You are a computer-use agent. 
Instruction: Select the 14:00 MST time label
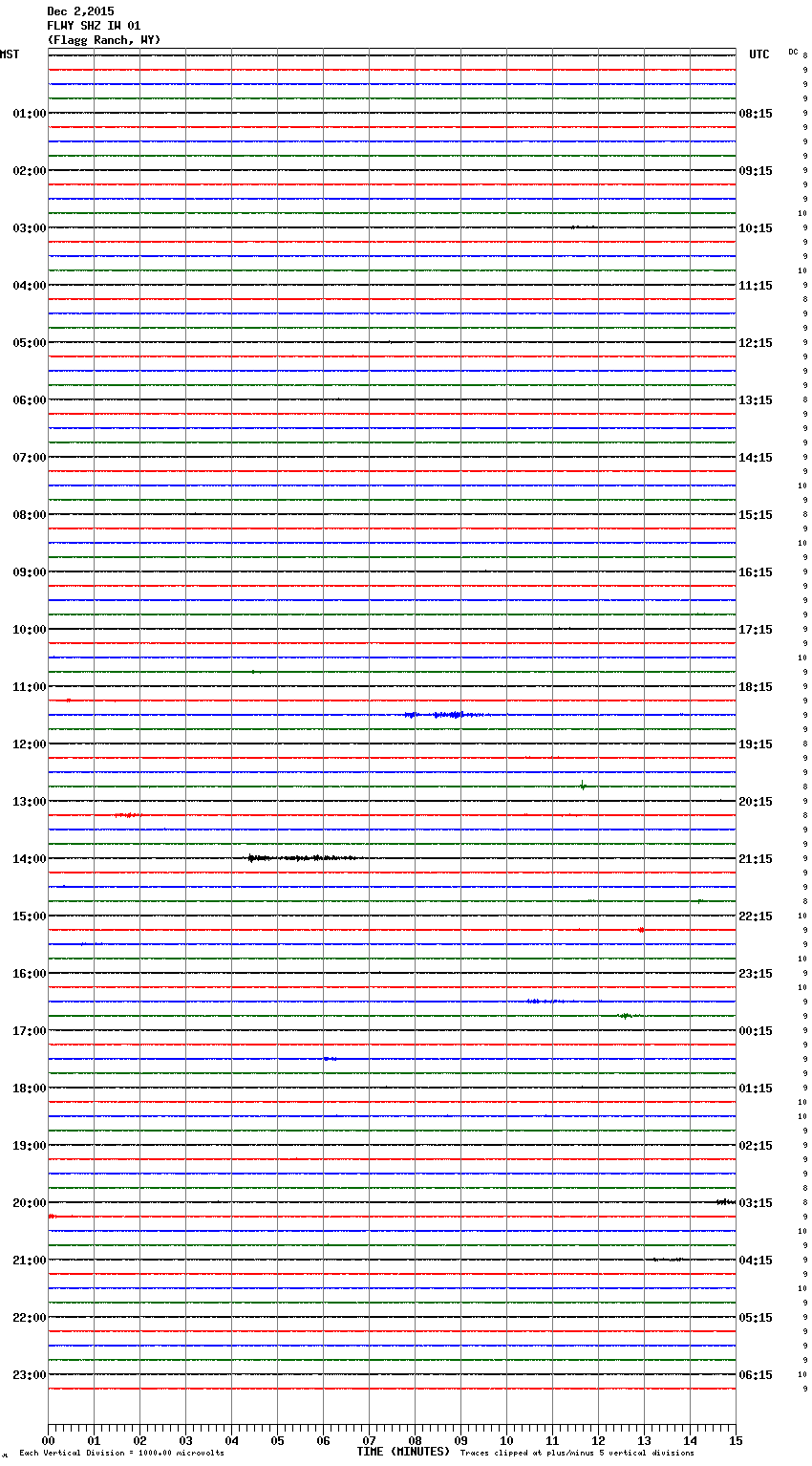[30, 859]
